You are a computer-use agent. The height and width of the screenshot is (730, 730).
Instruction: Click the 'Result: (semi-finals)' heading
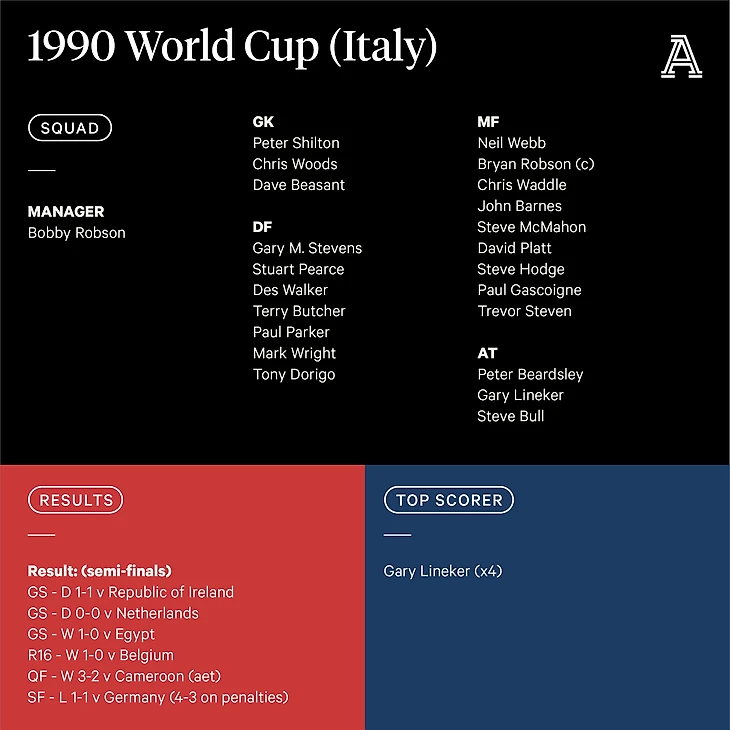pos(100,571)
